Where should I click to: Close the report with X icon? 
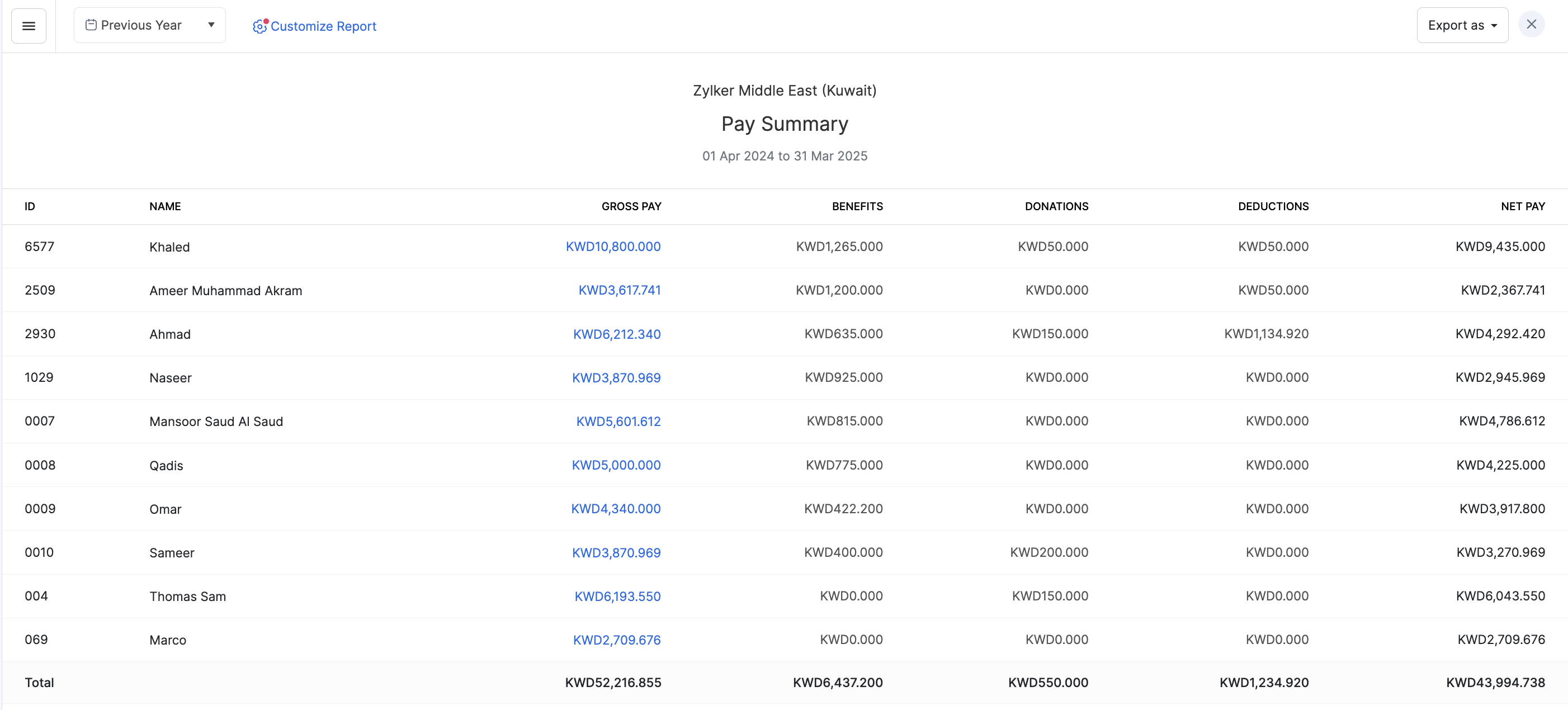[1531, 25]
